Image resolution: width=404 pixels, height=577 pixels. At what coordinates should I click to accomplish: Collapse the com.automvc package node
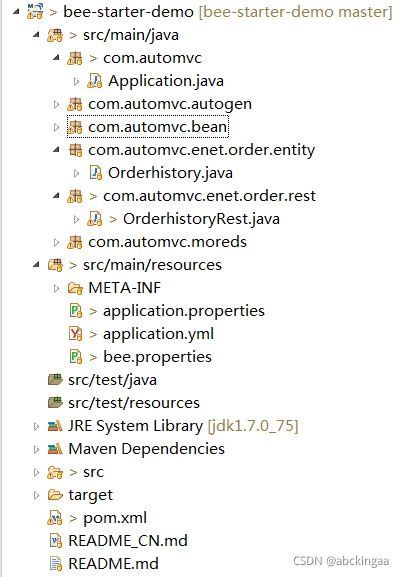coord(56,58)
